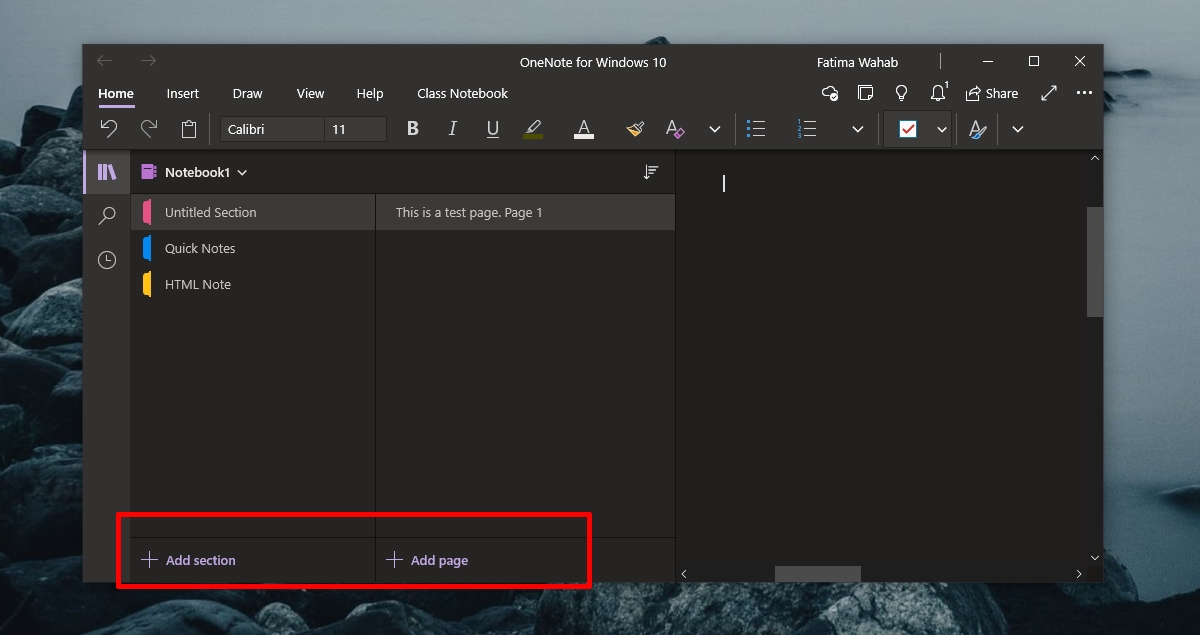Click the sync status cloud icon

pyautogui.click(x=830, y=93)
